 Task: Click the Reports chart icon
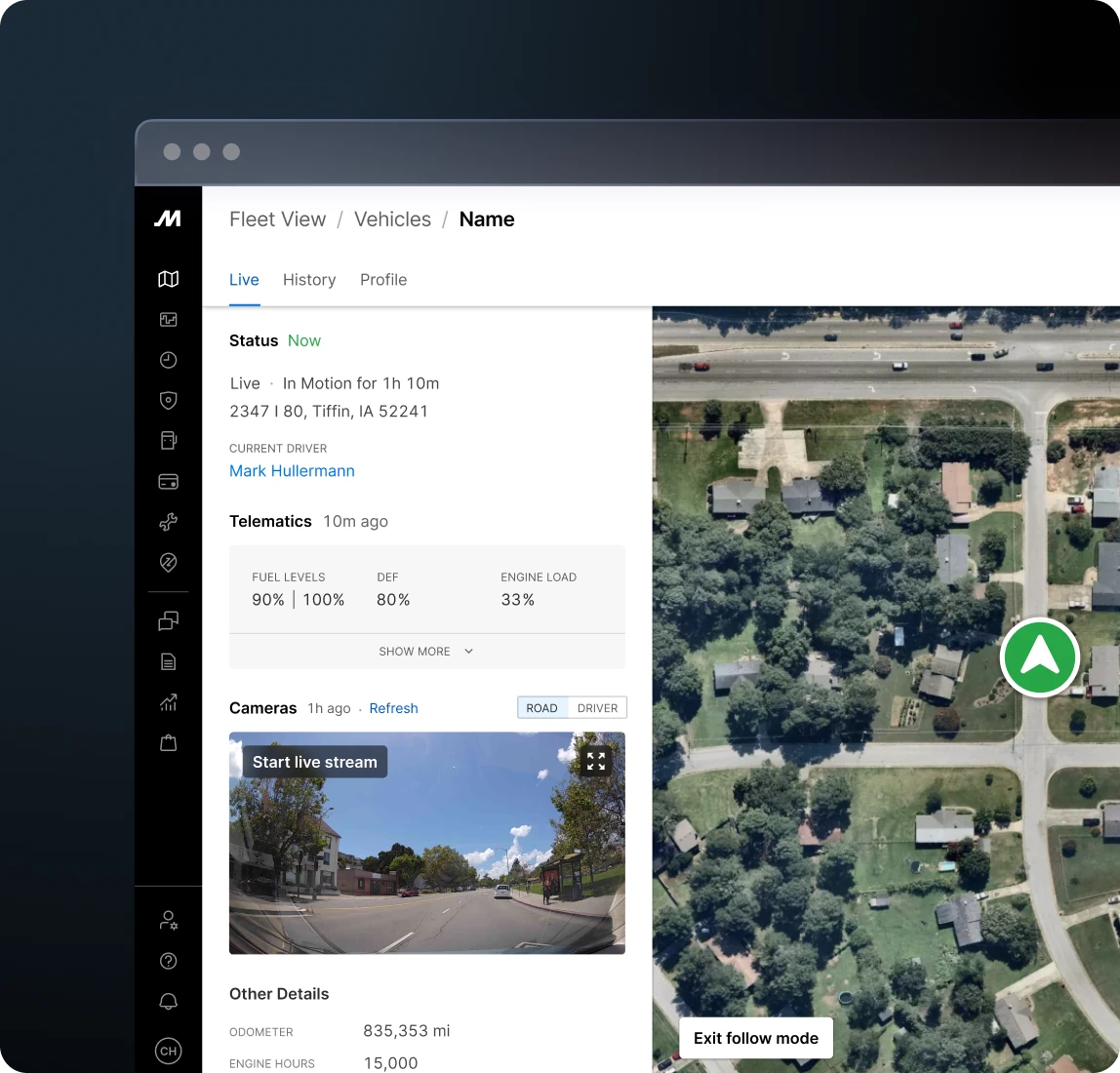coord(168,702)
